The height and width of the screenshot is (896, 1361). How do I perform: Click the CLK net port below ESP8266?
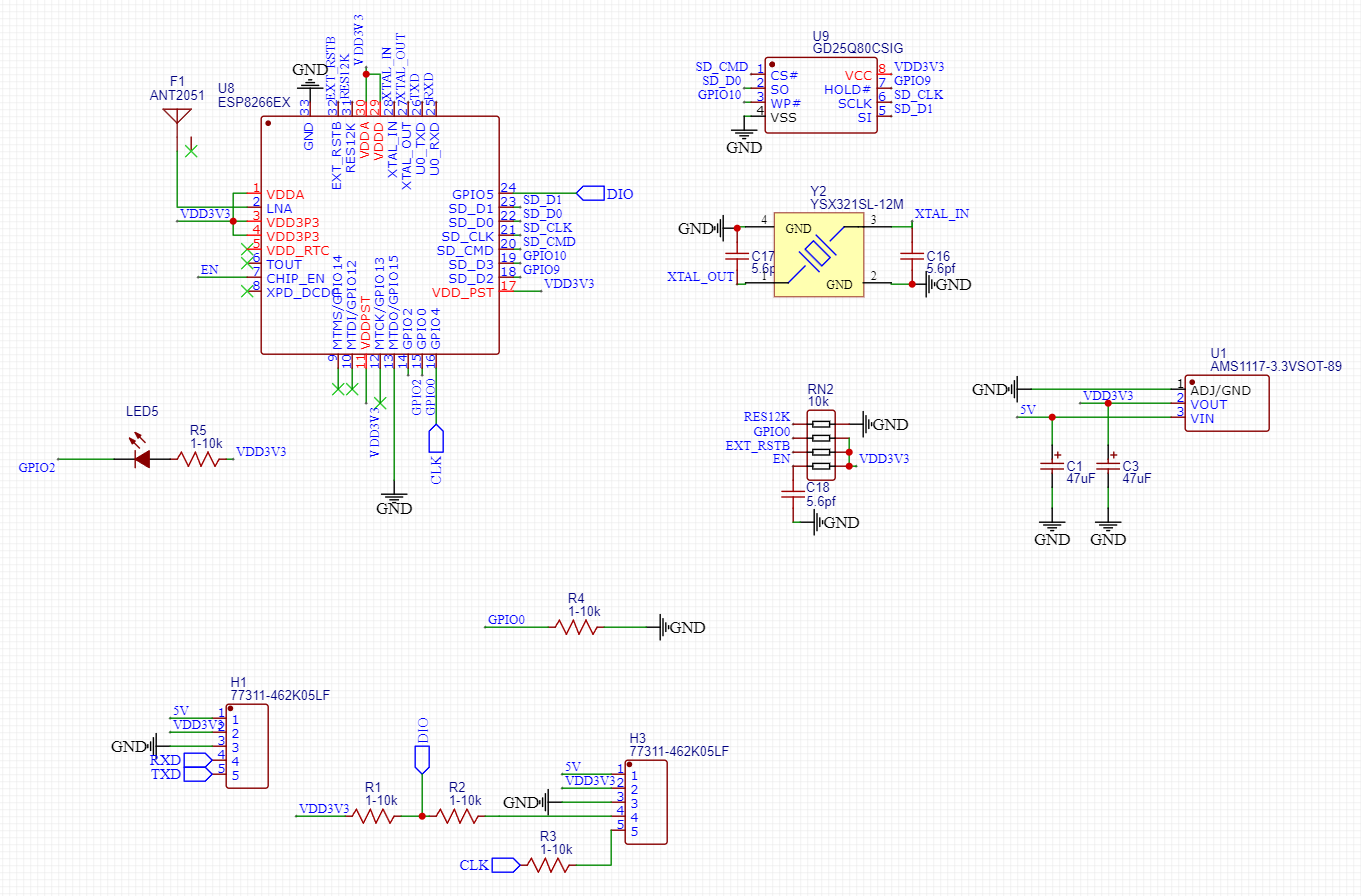tap(435, 454)
